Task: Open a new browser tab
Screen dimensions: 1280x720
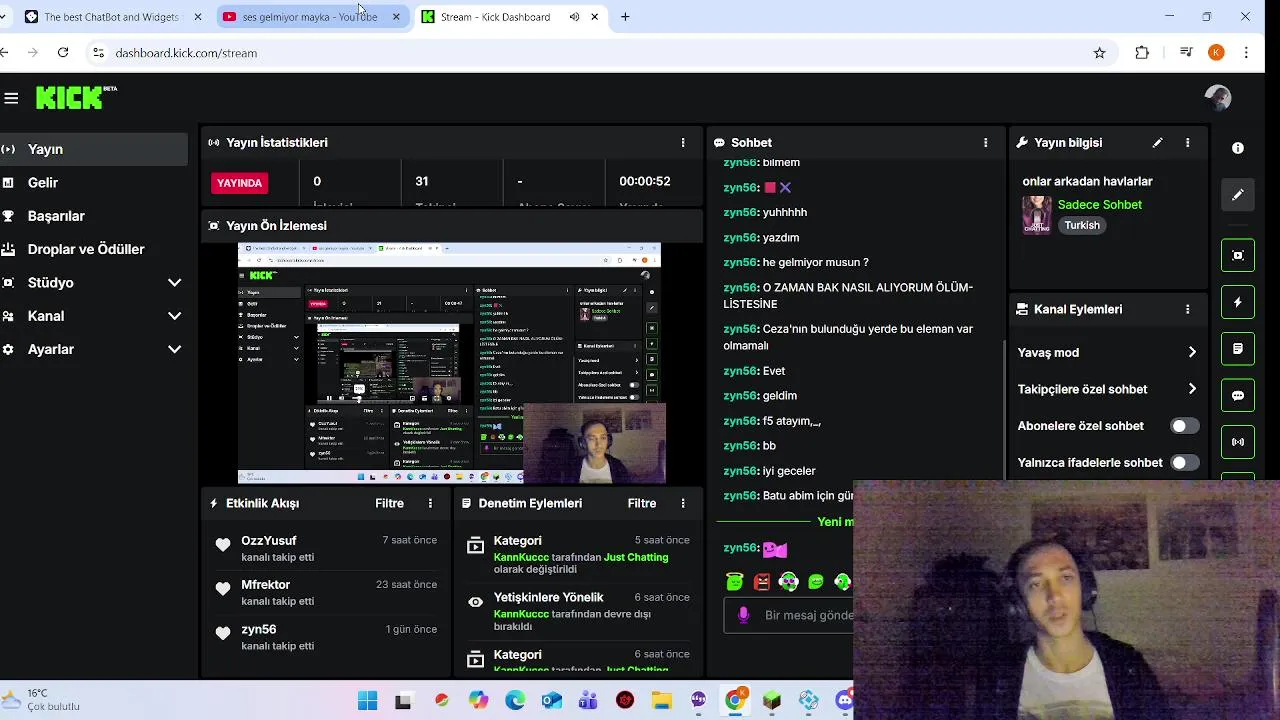Action: (625, 17)
